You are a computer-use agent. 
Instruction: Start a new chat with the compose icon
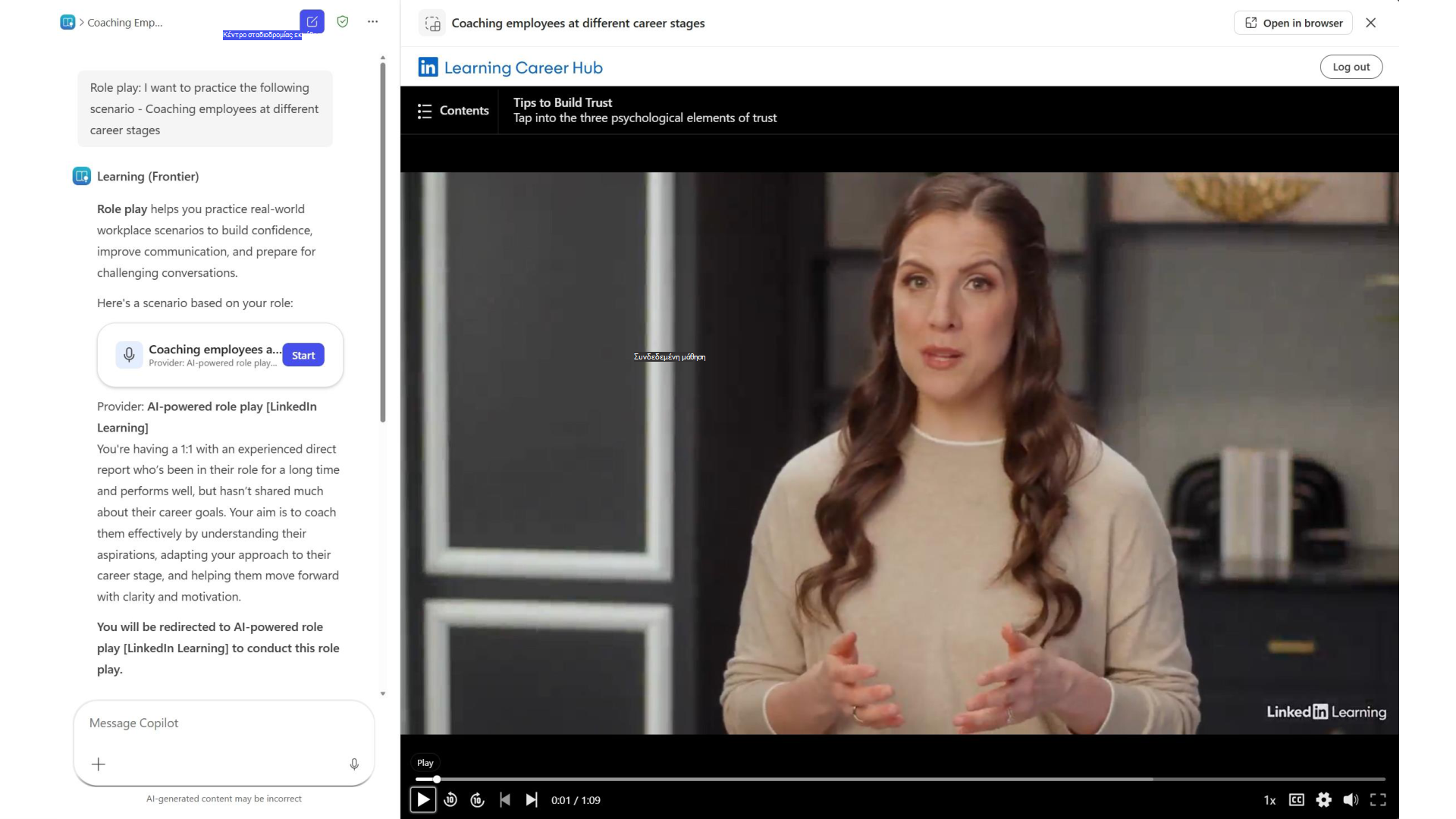[312, 21]
